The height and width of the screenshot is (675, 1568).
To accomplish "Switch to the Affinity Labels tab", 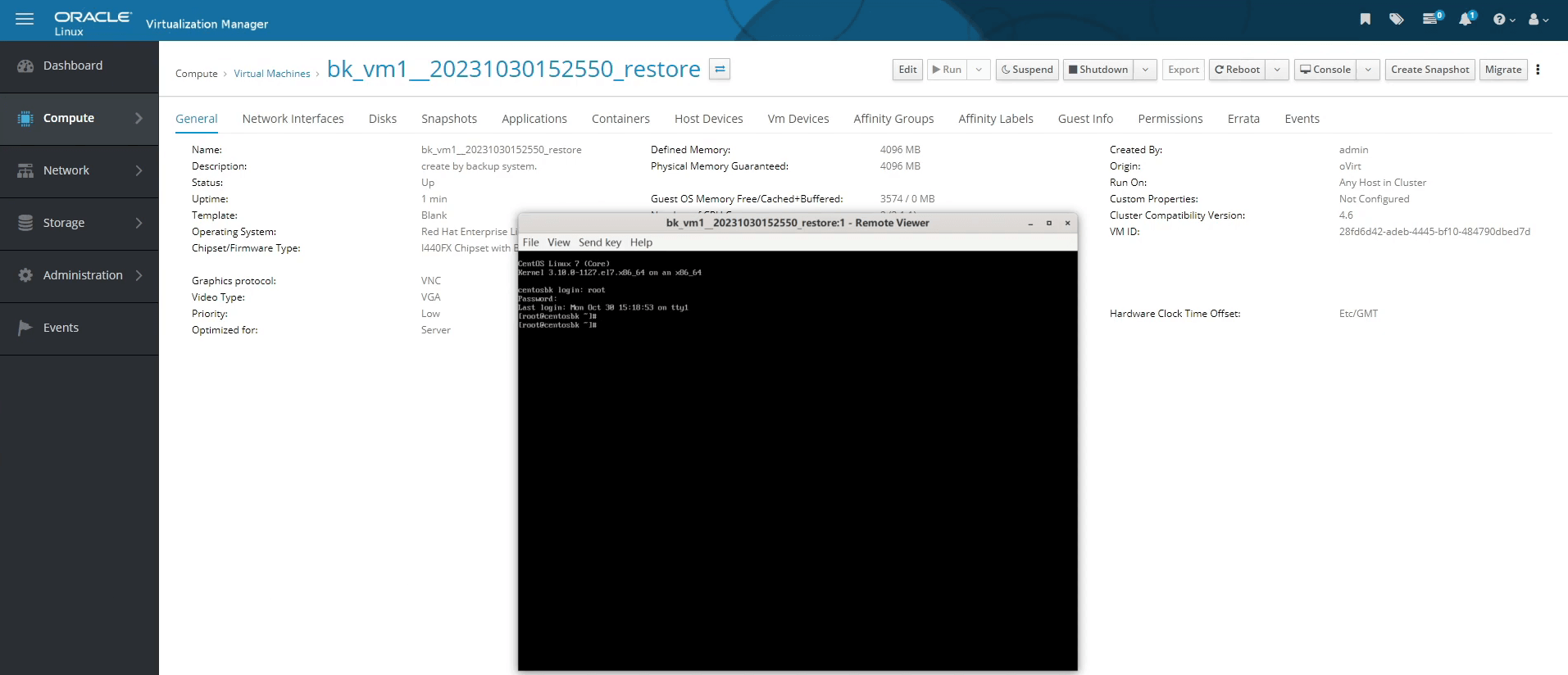I will [x=996, y=119].
